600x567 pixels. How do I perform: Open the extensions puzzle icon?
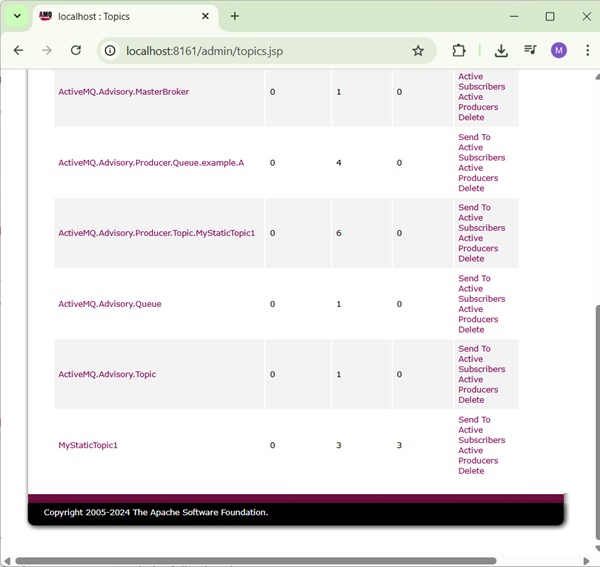click(459, 51)
